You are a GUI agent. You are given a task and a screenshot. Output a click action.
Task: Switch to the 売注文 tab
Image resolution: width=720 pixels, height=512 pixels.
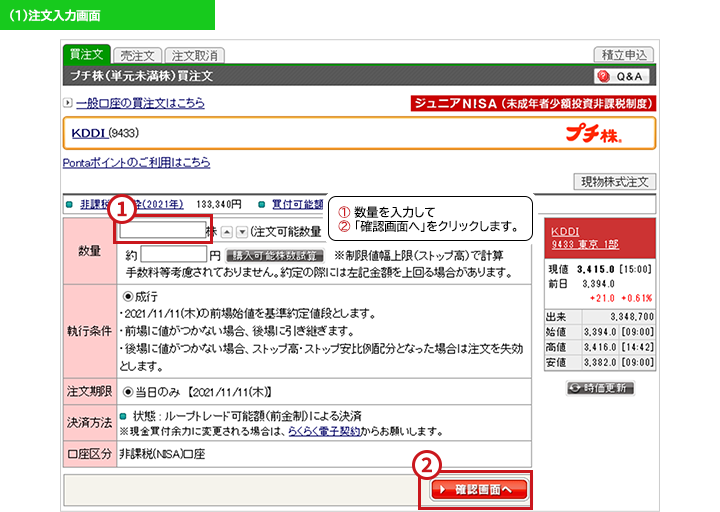(137, 56)
